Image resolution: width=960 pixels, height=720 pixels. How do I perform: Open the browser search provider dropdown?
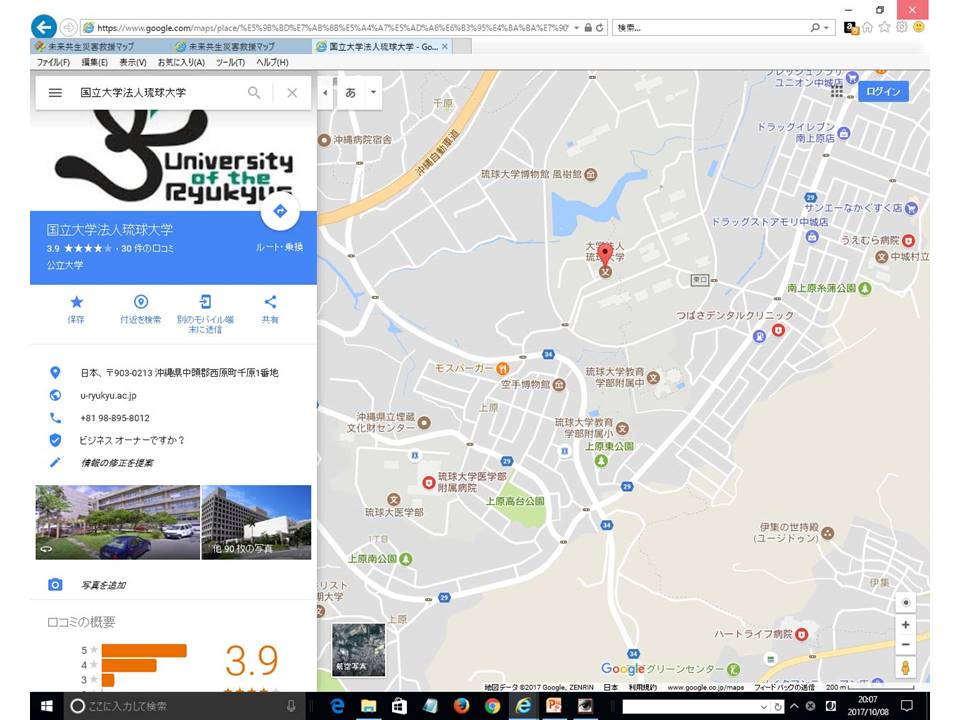[x=826, y=28]
